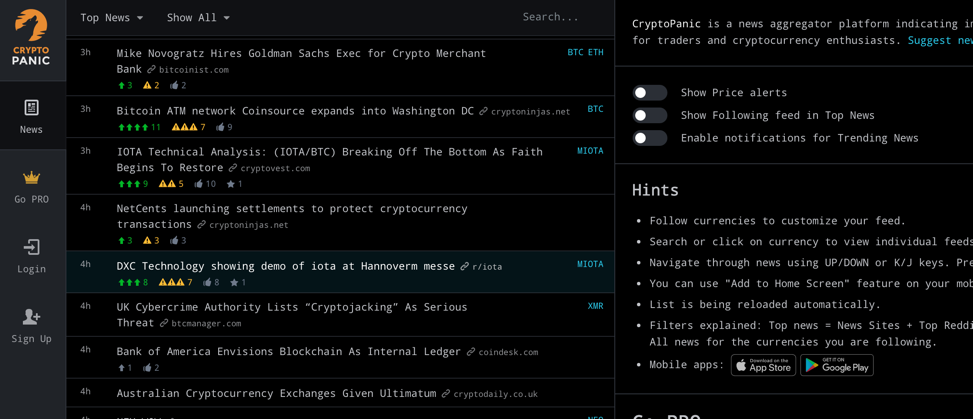Select the MIOTA tag on IOTA analysis story
Image resolution: width=973 pixels, height=419 pixels.
pyautogui.click(x=590, y=151)
